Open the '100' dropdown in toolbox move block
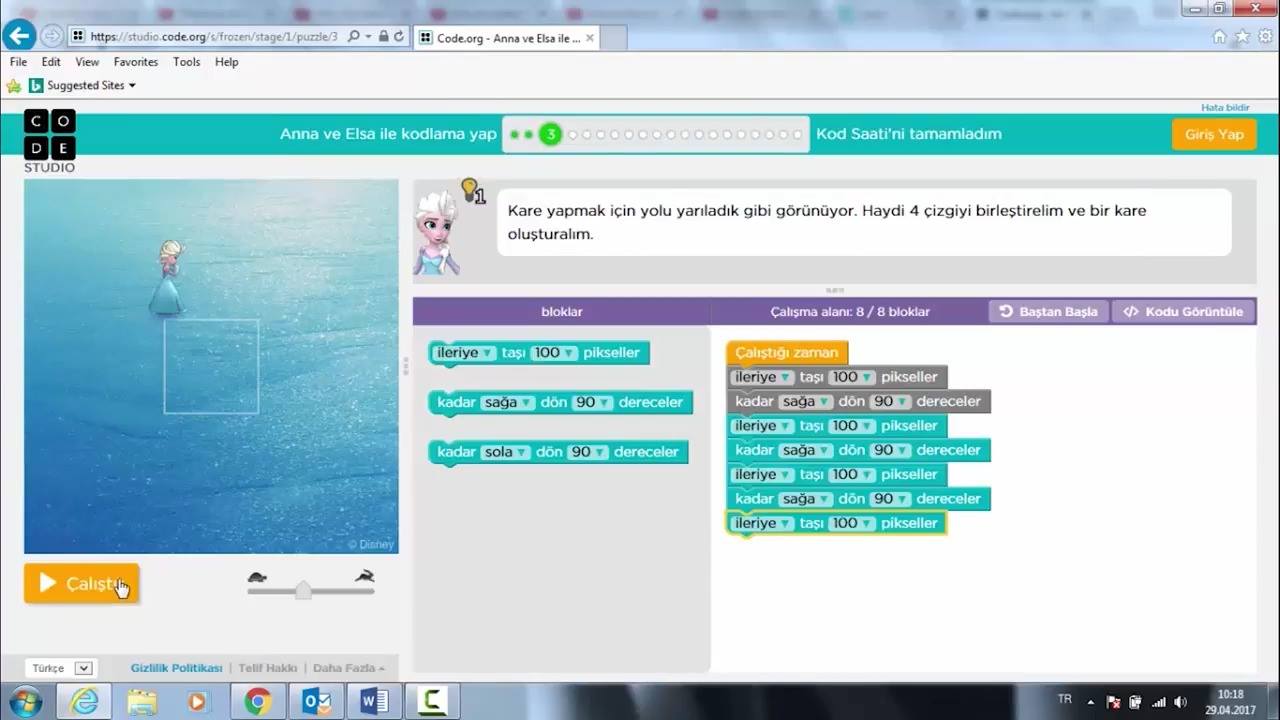Screen dimensions: 1280x720 [x=554, y=353]
